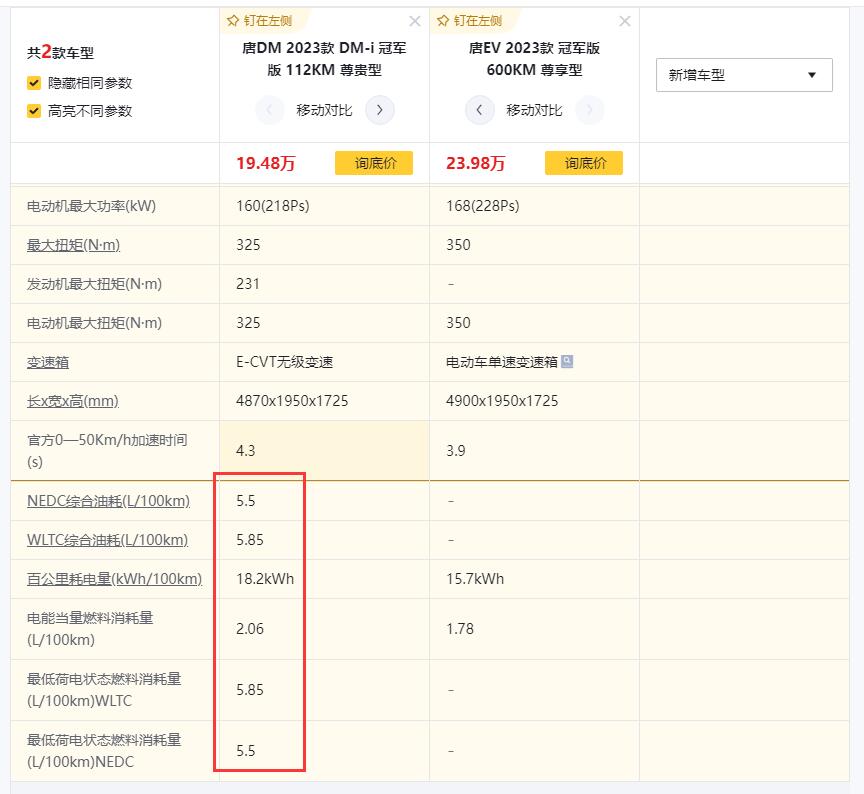This screenshot has width=864, height=794.
Task: Click 231 engine torque value
Action: click(x=248, y=284)
